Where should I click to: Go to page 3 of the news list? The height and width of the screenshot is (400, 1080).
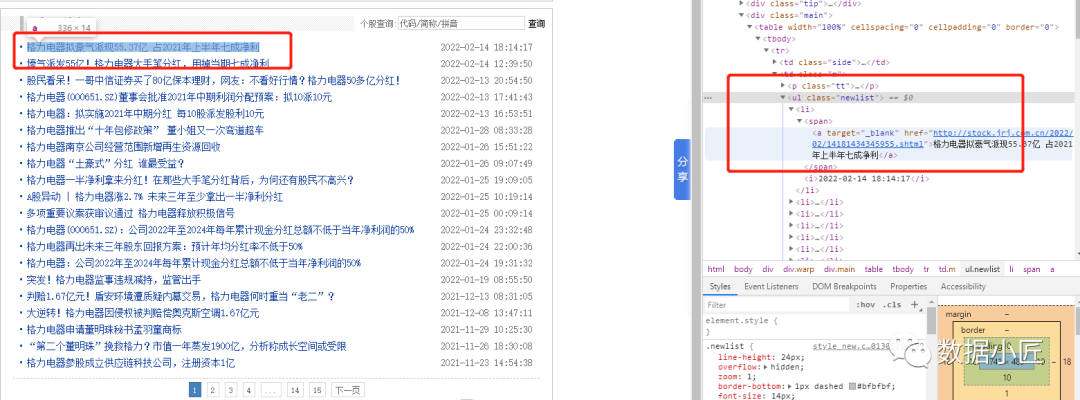tap(230, 390)
